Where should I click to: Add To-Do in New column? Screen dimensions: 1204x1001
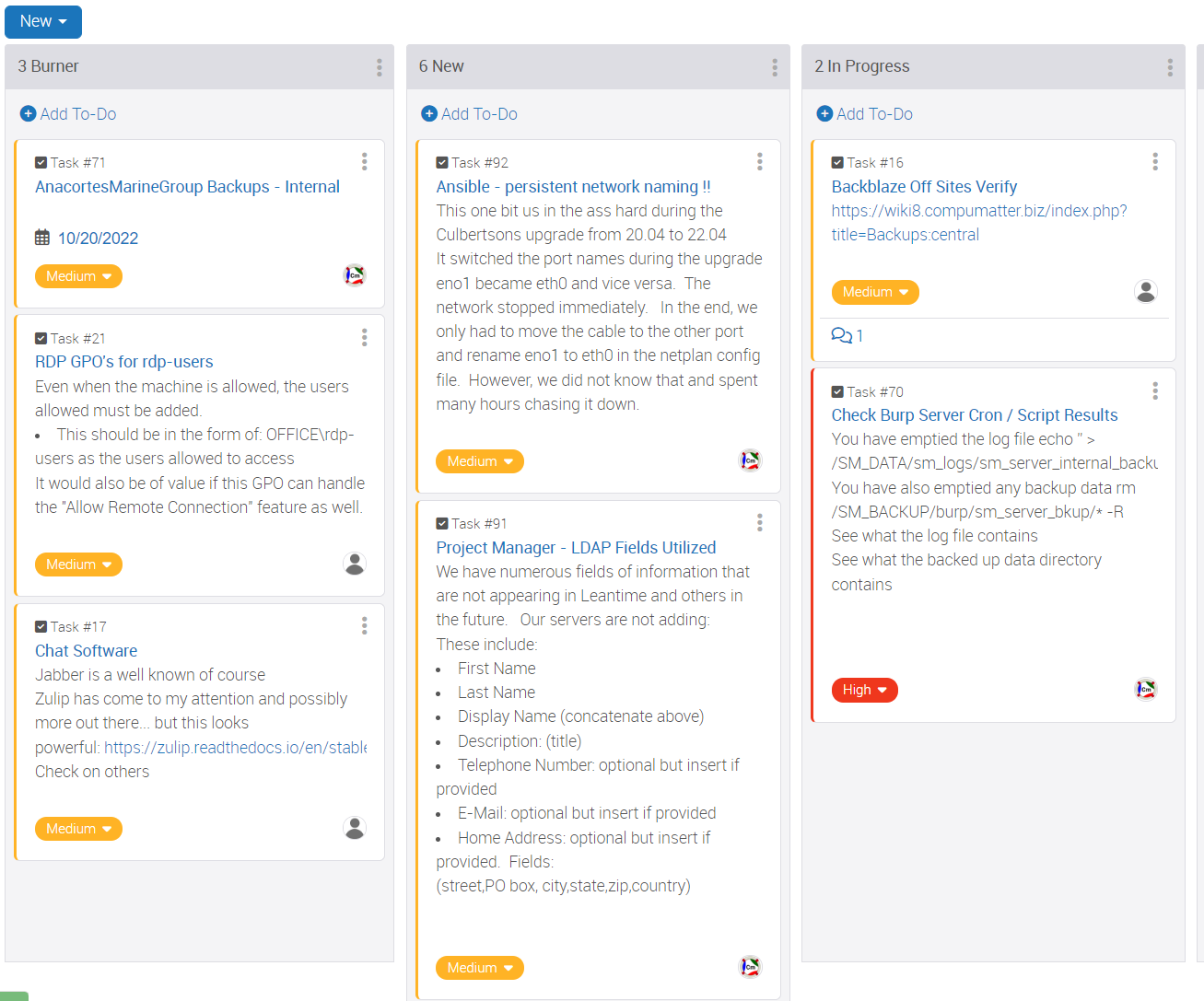click(470, 114)
